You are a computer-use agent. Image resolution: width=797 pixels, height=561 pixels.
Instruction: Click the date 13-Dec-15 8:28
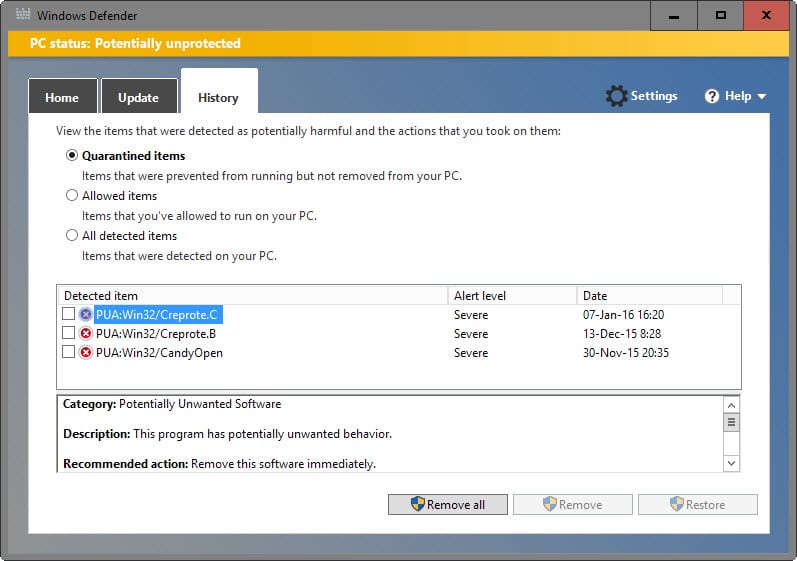coord(622,334)
